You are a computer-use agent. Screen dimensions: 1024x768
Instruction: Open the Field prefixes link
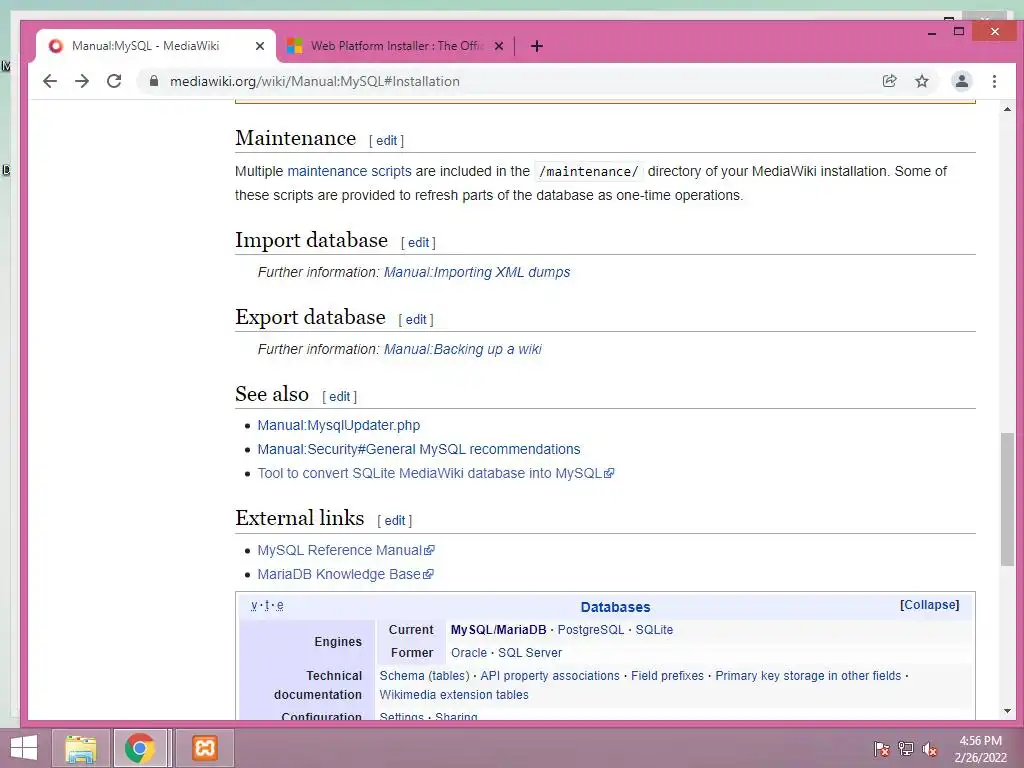click(667, 675)
